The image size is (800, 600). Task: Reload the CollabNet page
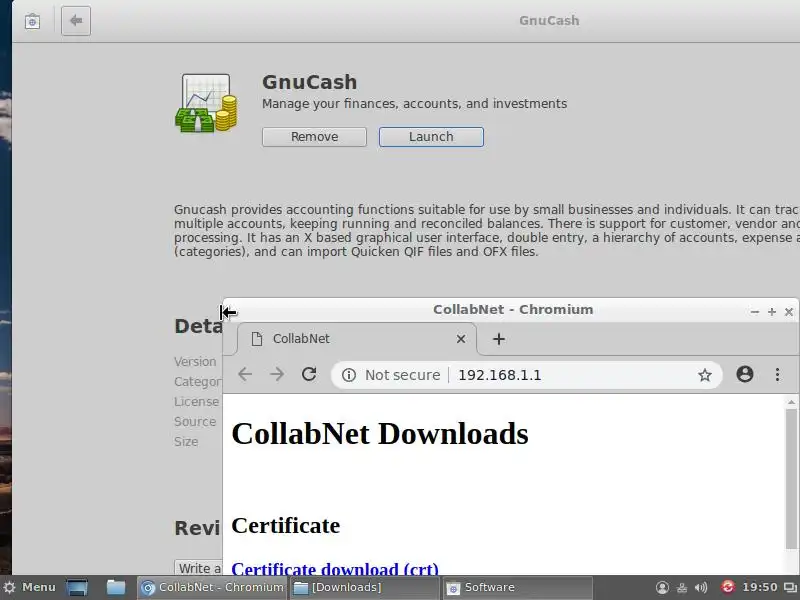click(x=309, y=374)
